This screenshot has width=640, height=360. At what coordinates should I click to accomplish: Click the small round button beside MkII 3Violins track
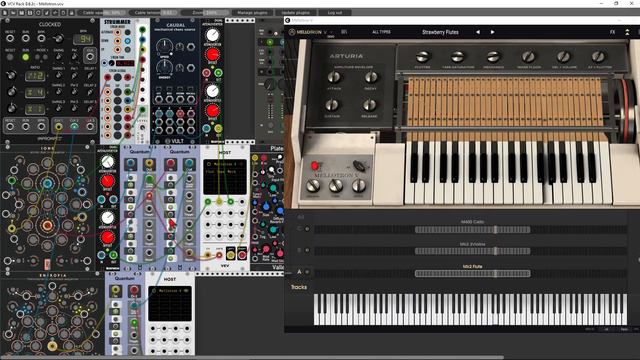307,251
